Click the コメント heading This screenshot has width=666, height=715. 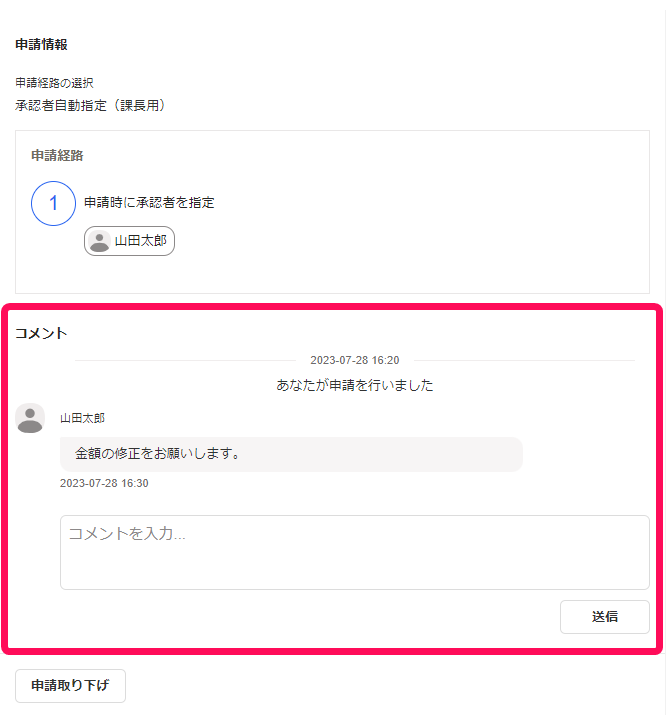point(41,333)
